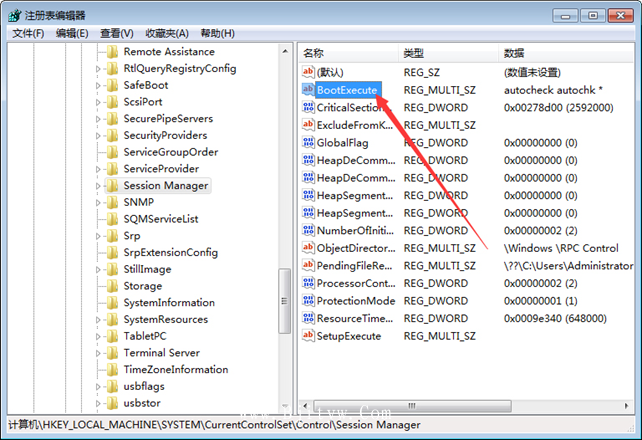
Task: Select the TimeZoneInformation key
Action: (x=175, y=369)
